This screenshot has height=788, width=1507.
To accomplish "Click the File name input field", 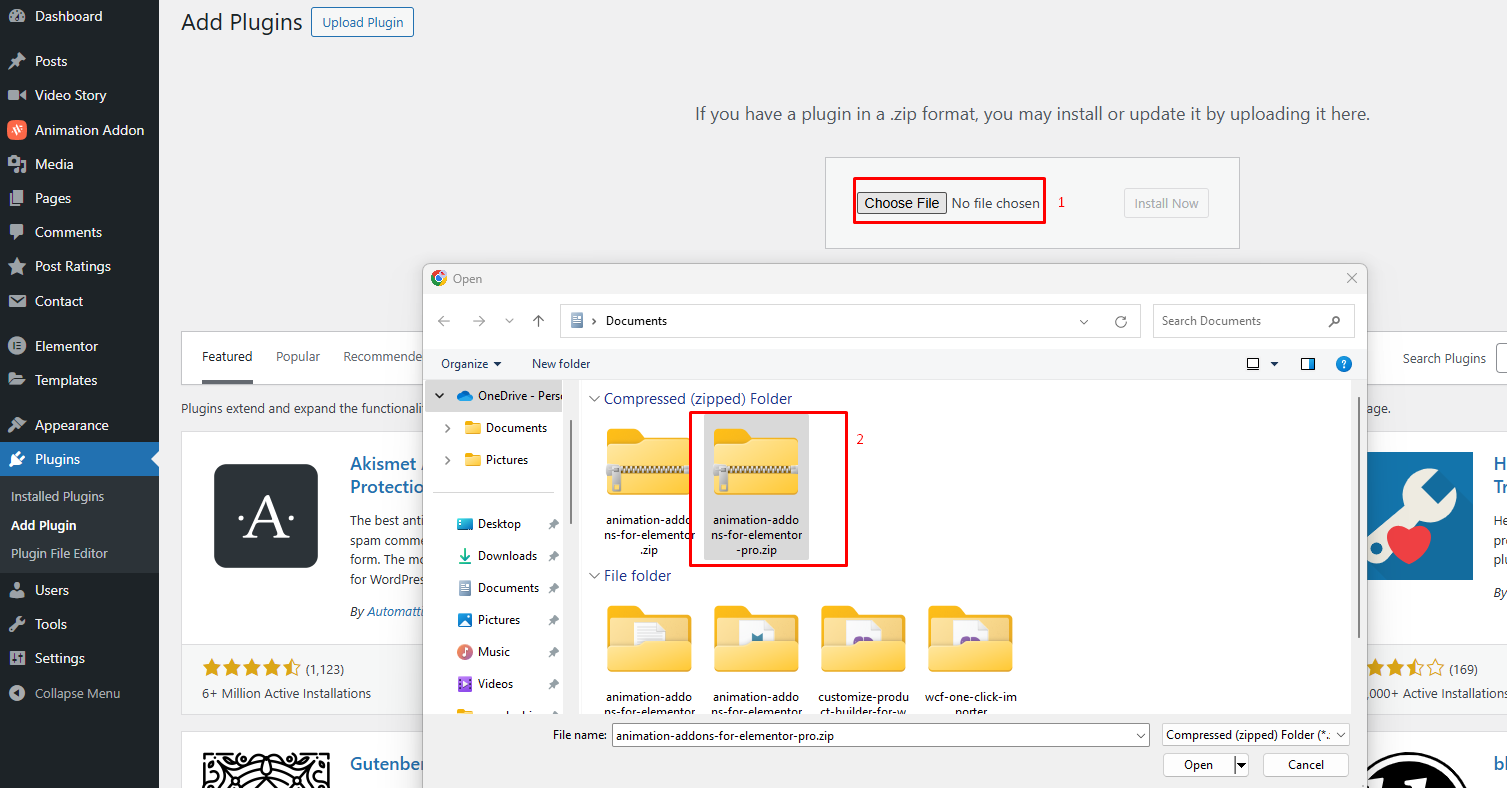I will (x=881, y=735).
